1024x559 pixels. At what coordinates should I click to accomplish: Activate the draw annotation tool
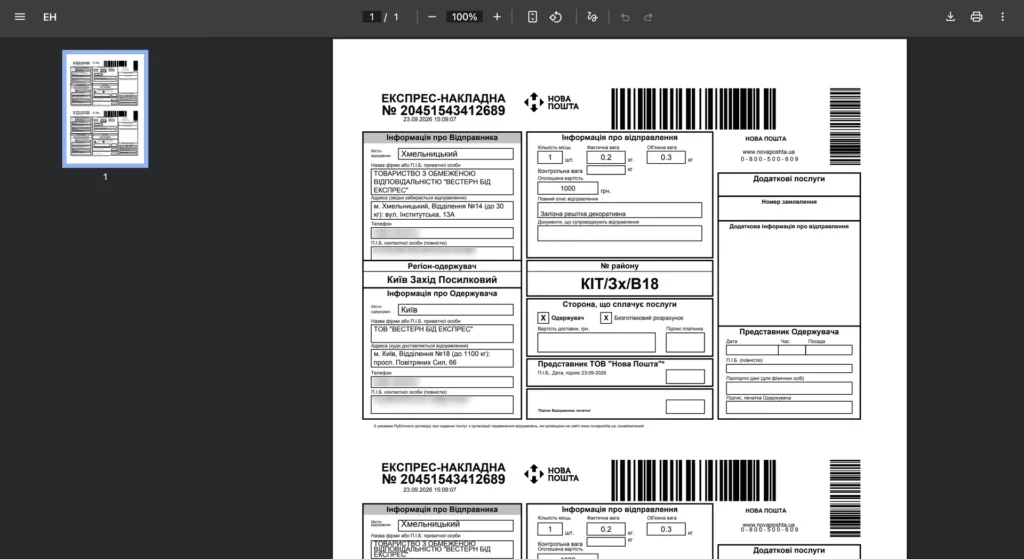pyautogui.click(x=592, y=17)
